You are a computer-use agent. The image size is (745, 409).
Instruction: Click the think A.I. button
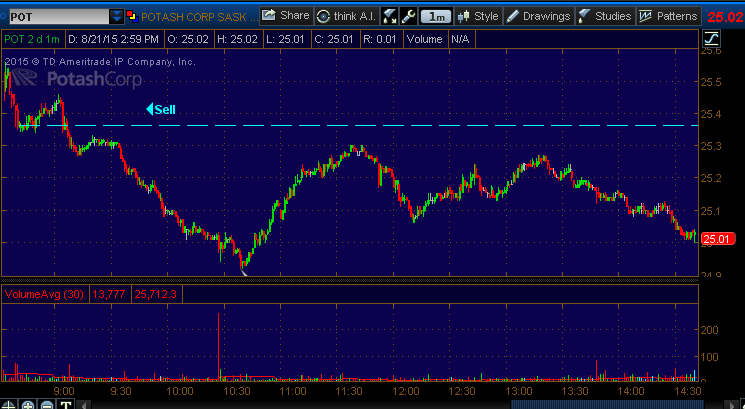[347, 16]
